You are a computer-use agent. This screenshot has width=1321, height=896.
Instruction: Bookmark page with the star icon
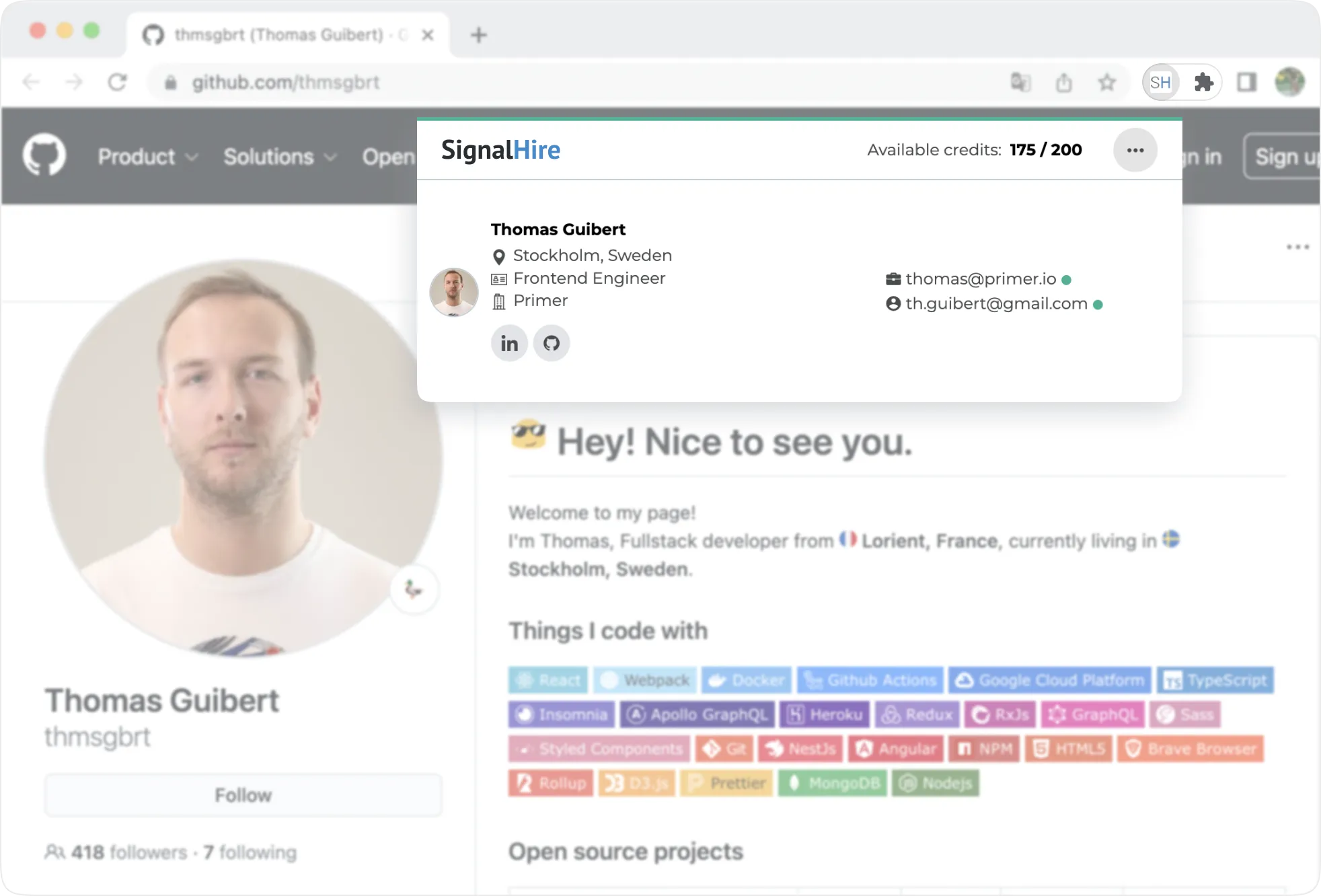(1106, 83)
